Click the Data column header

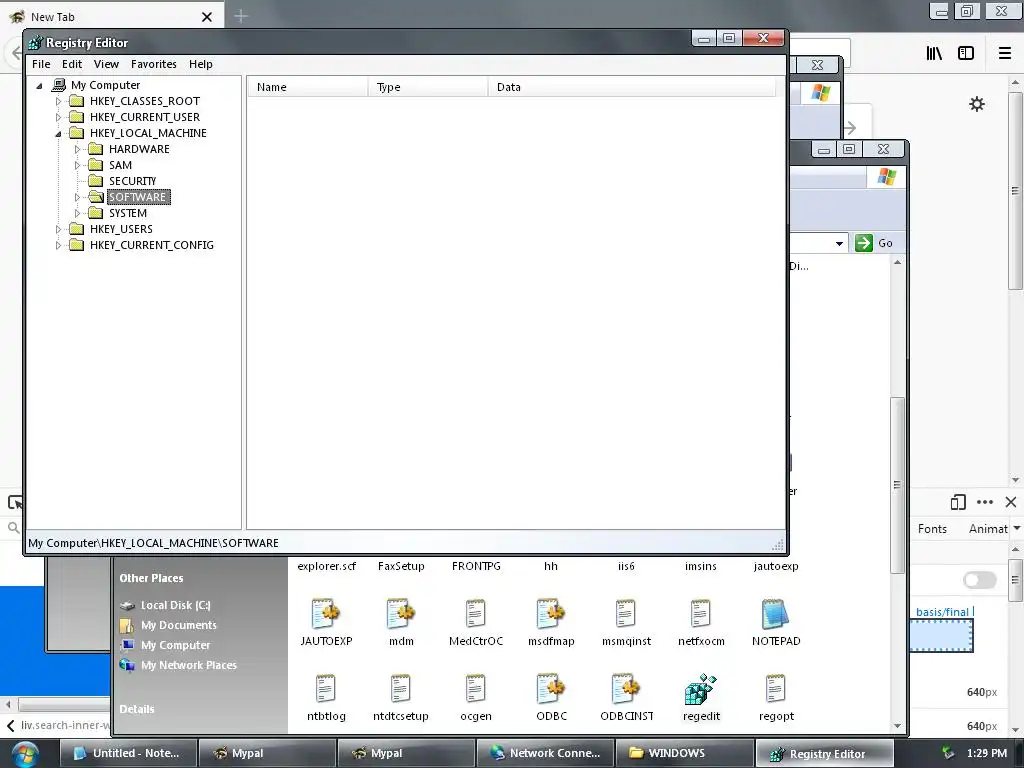click(x=632, y=87)
